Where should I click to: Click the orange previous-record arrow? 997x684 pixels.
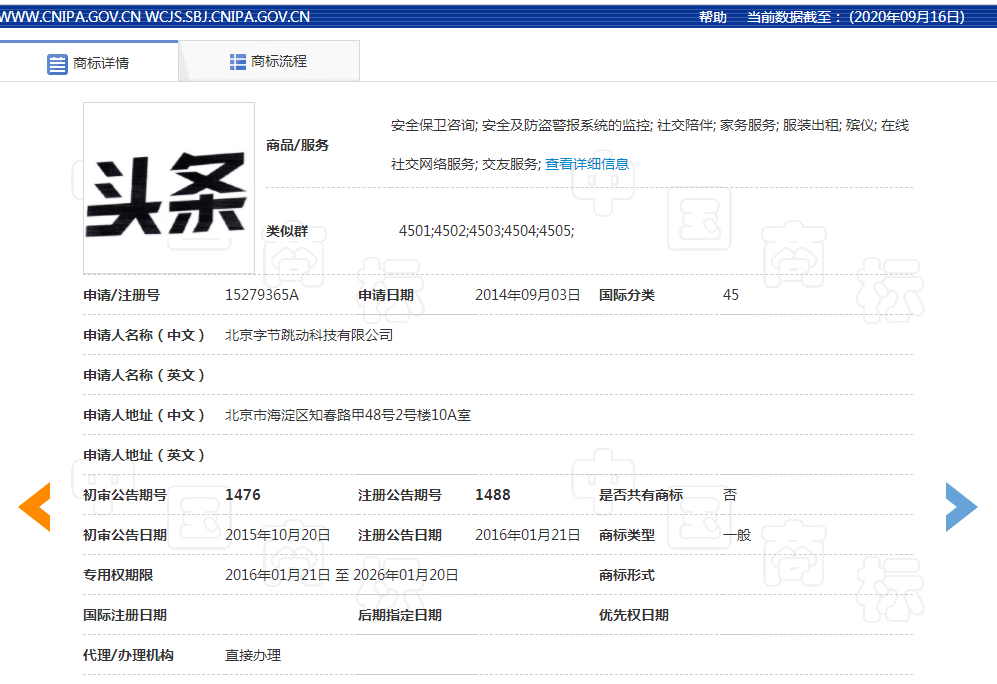[34, 507]
